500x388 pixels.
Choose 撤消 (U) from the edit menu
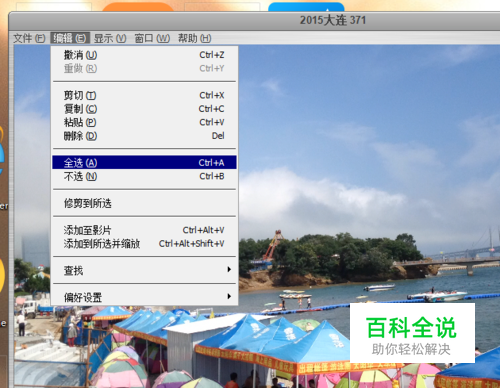(144, 55)
